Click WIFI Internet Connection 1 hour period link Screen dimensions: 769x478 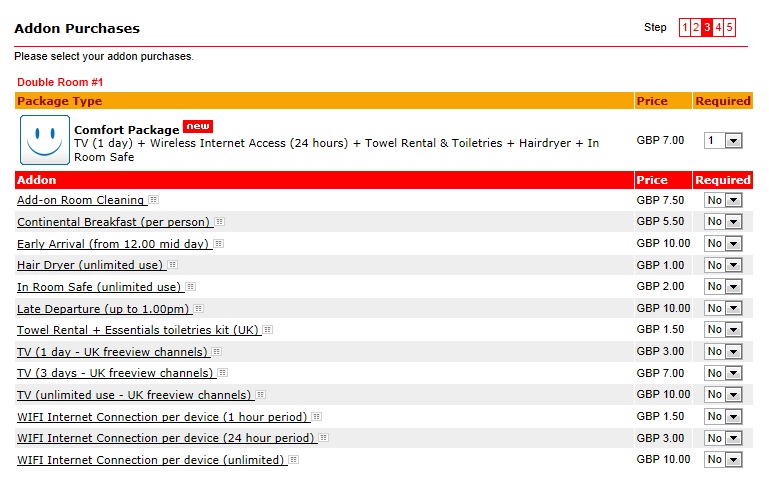click(162, 417)
